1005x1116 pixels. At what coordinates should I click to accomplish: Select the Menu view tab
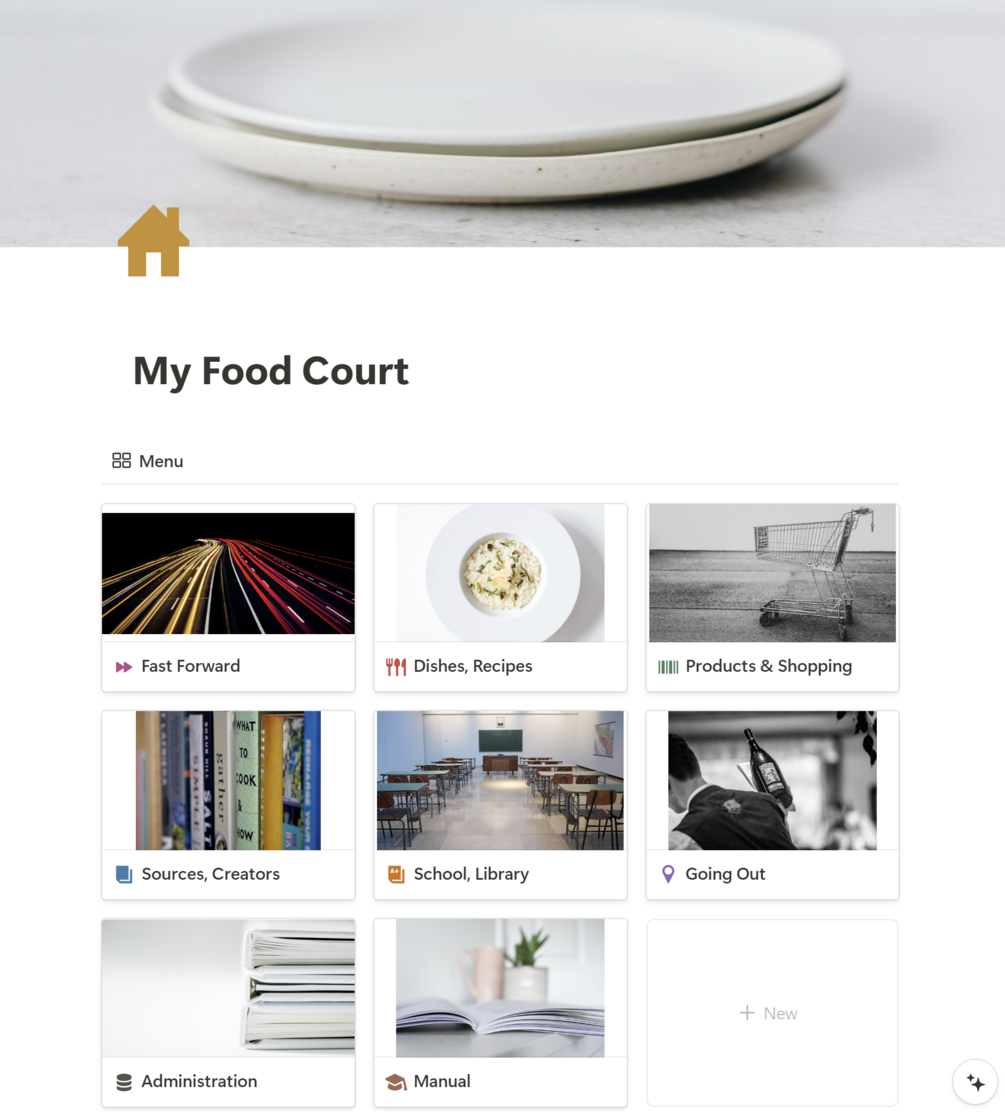pos(148,461)
